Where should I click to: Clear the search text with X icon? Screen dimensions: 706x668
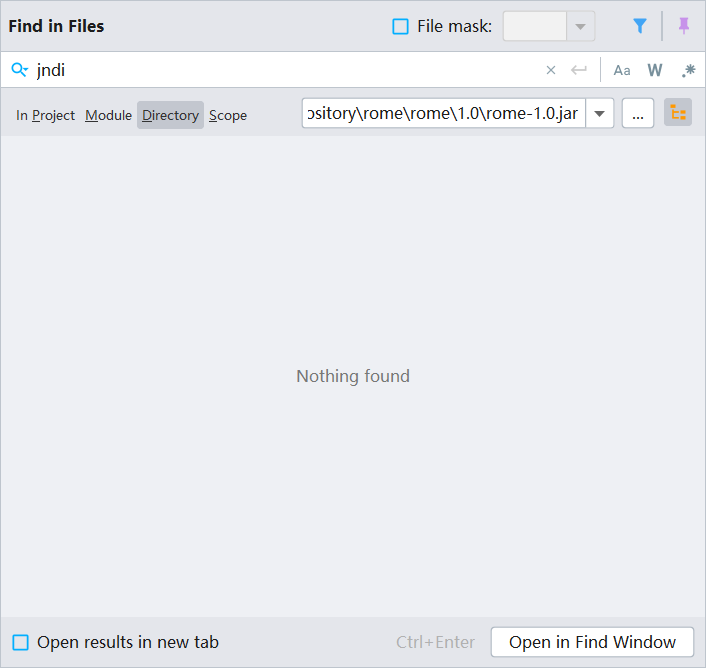tap(550, 70)
